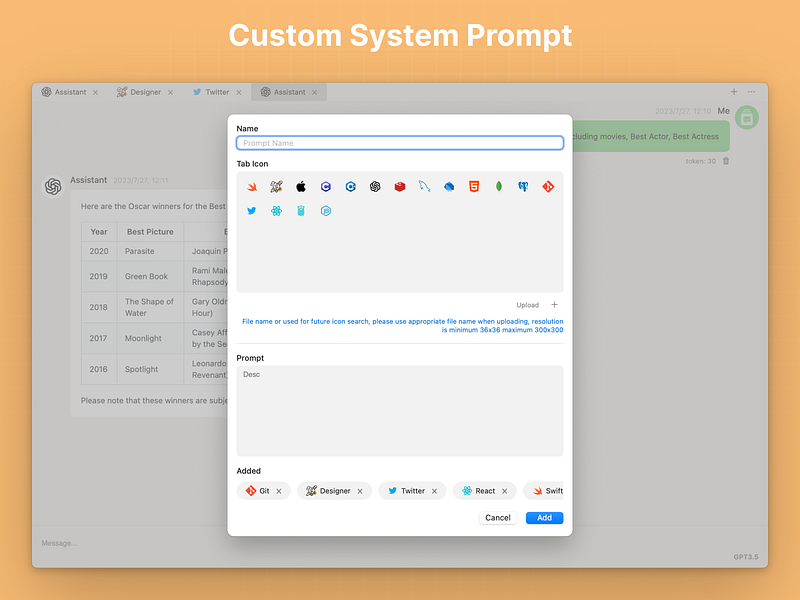
Task: Pick the black Apple logo icon
Action: 301,187
